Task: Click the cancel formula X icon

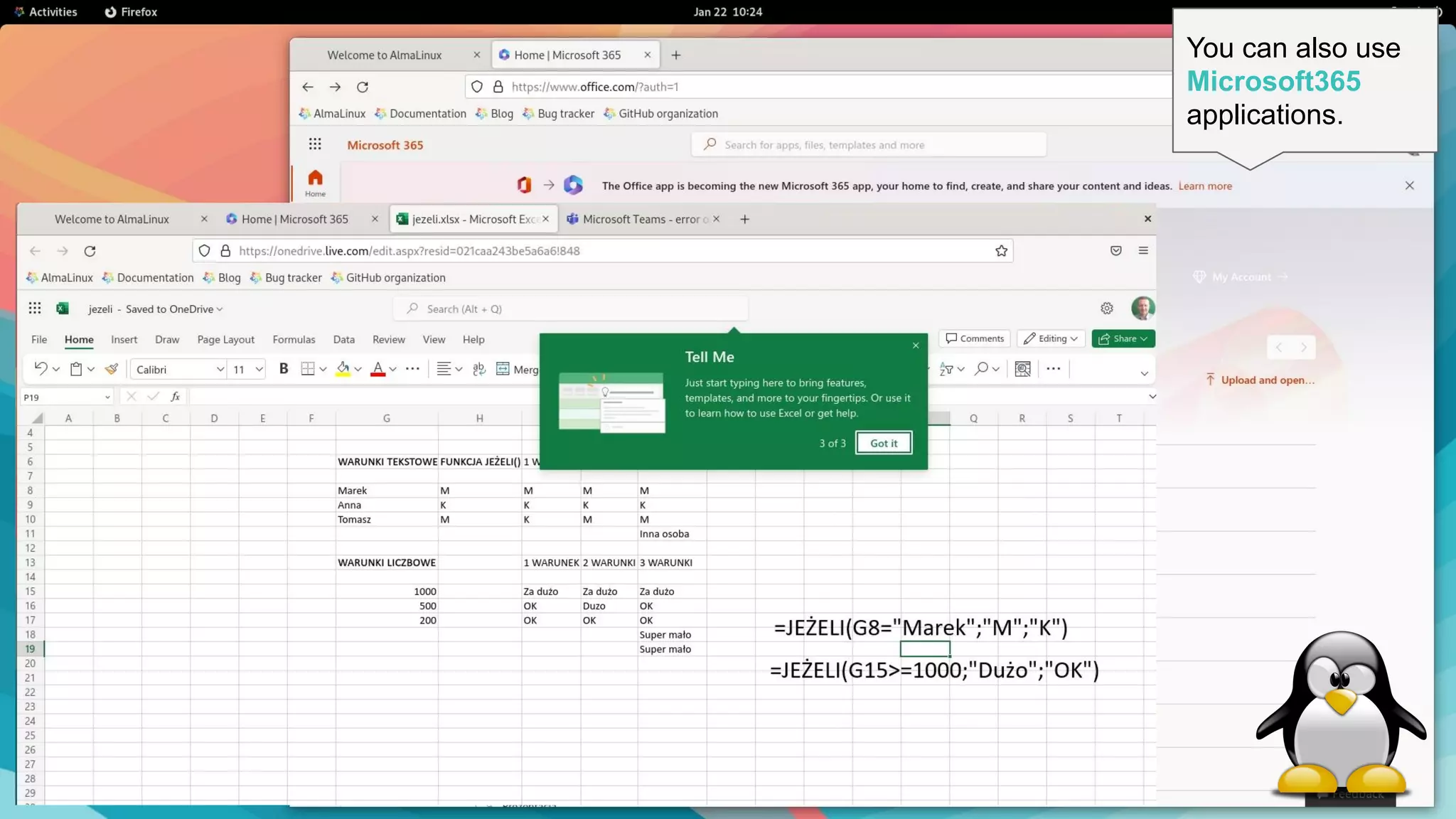Action: 131,397
